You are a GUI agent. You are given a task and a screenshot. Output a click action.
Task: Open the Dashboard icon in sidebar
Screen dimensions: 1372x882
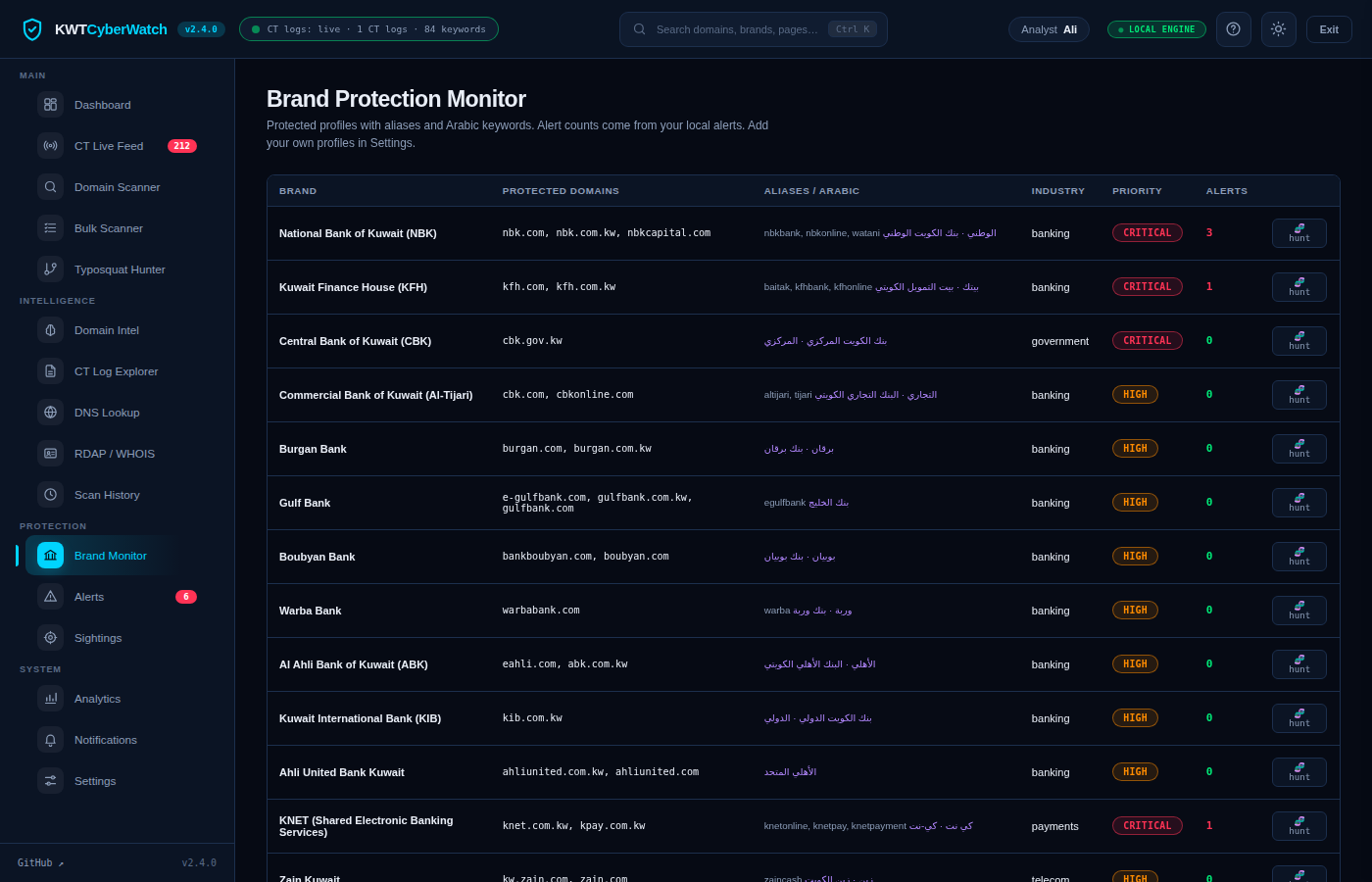(50, 105)
